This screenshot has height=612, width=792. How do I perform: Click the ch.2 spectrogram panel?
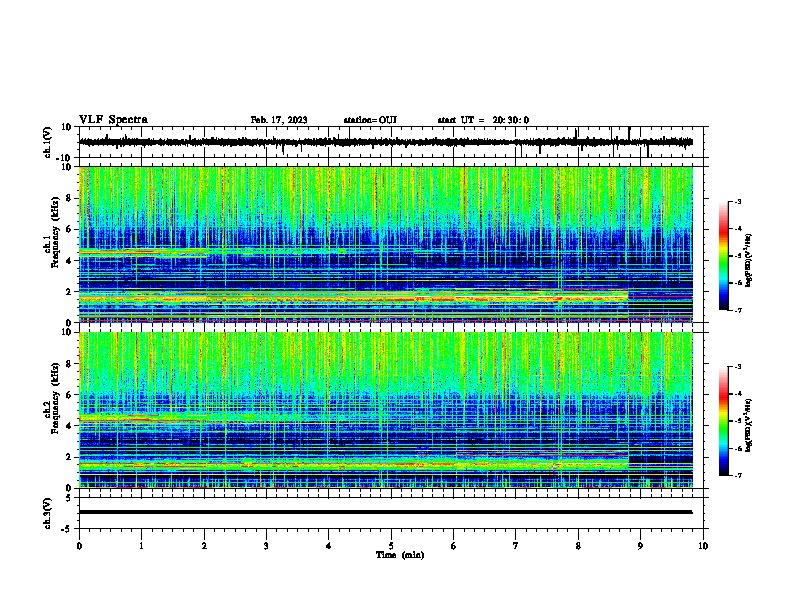(x=386, y=410)
